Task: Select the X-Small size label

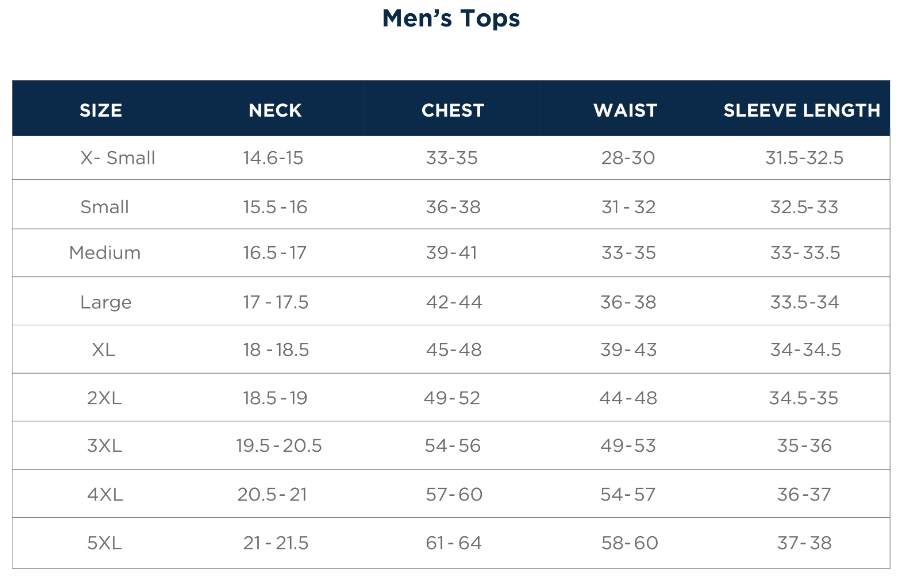Action: click(118, 158)
